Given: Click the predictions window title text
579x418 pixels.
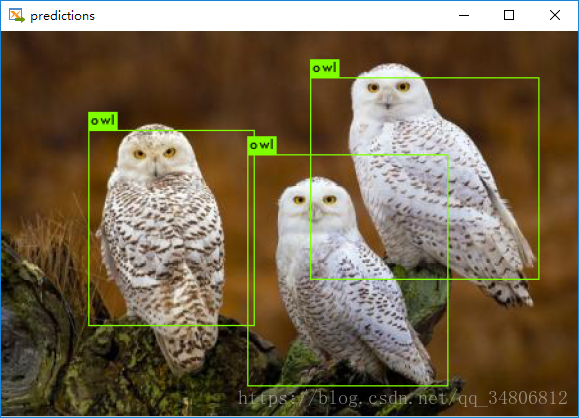Looking at the screenshot, I should click(62, 16).
